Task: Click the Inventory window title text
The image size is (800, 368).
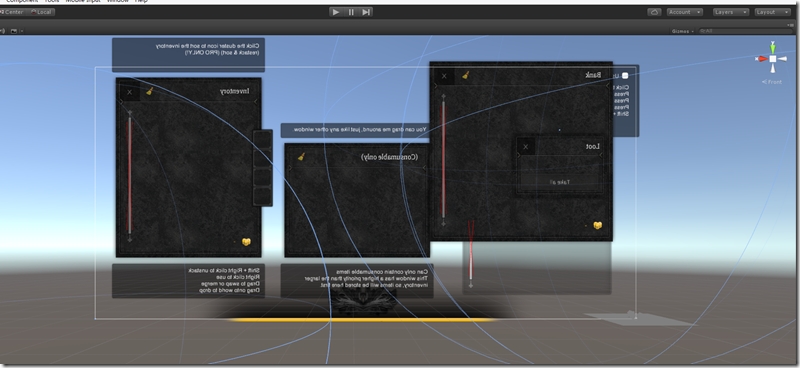Action: coord(235,91)
